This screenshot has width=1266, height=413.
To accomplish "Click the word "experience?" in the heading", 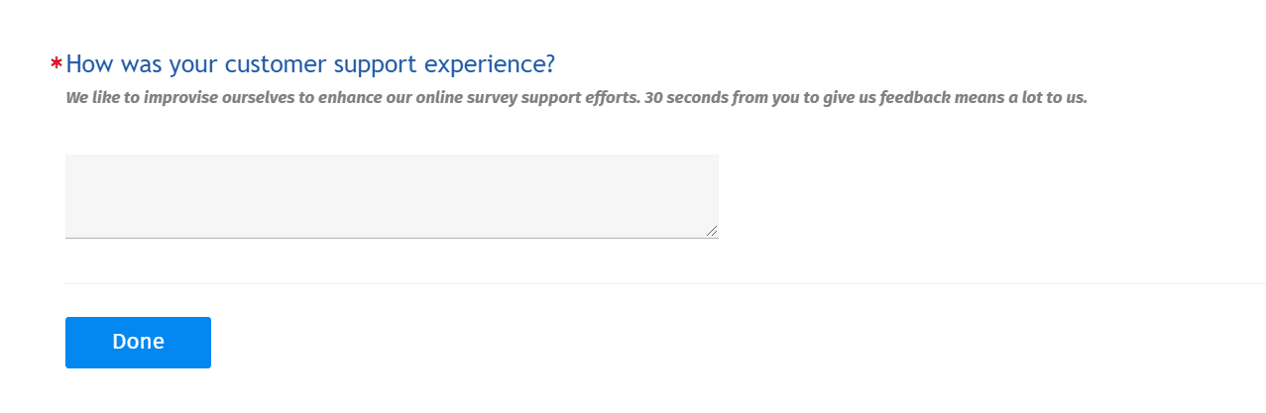I will pos(489,65).
